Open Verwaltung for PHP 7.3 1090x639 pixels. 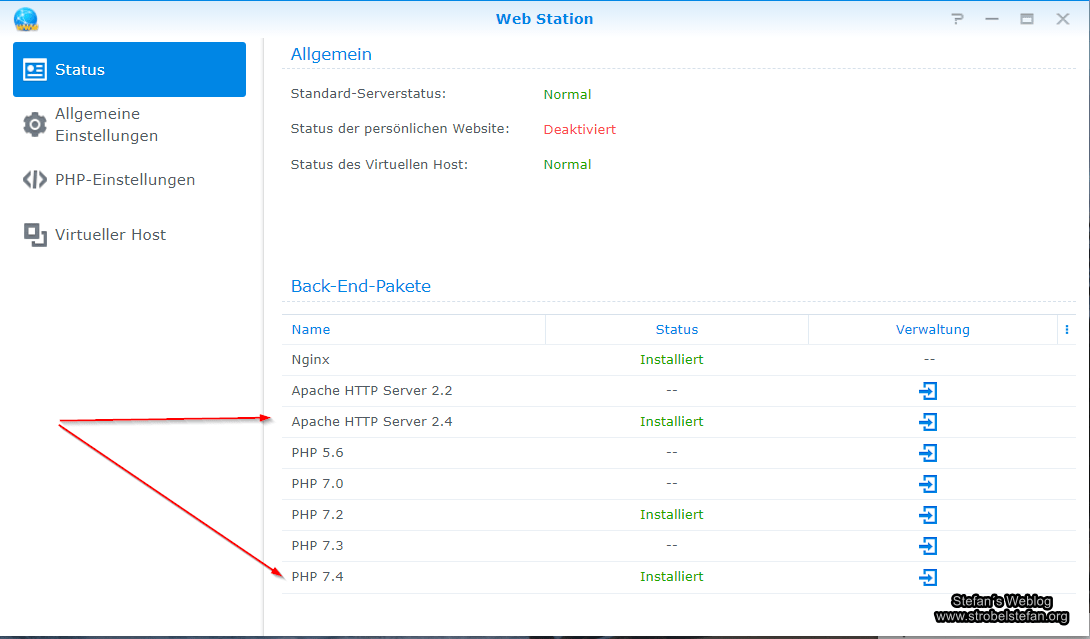coord(928,545)
